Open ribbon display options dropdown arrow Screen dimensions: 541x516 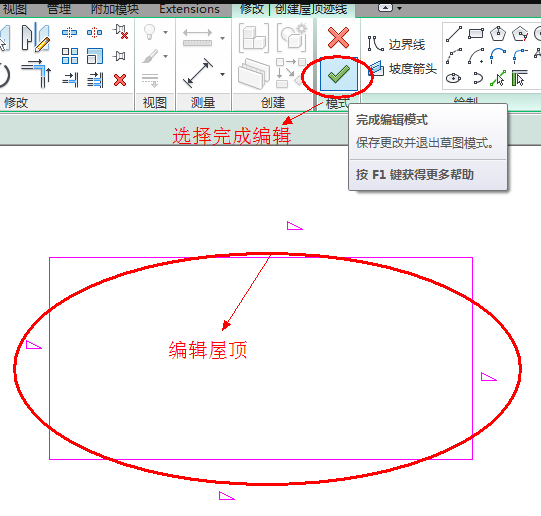coord(400,8)
